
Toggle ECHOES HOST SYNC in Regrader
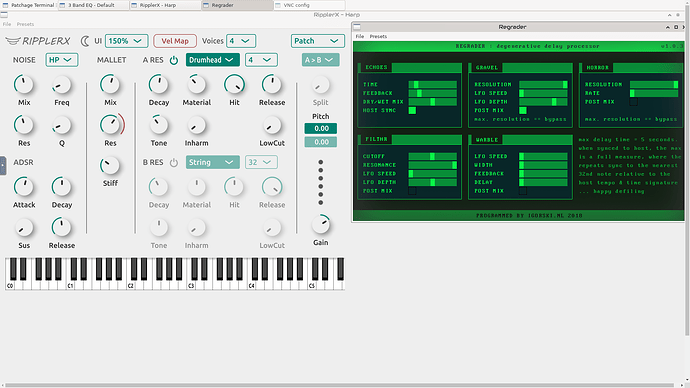[x=412, y=110]
